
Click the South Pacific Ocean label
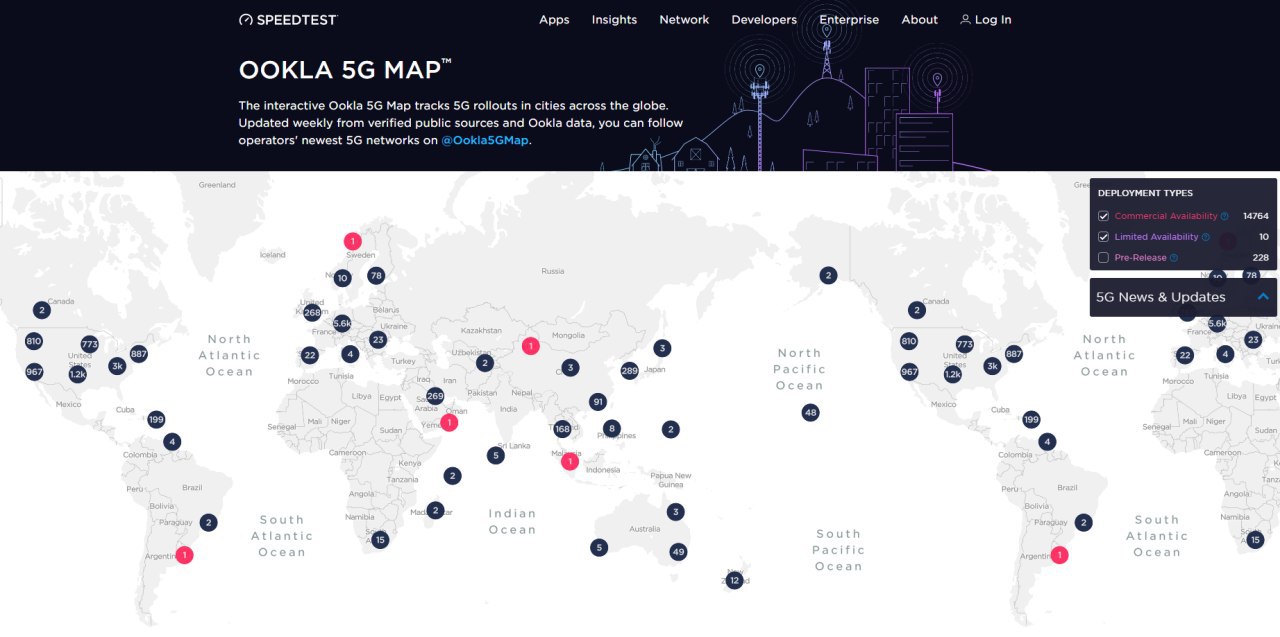[x=839, y=550]
